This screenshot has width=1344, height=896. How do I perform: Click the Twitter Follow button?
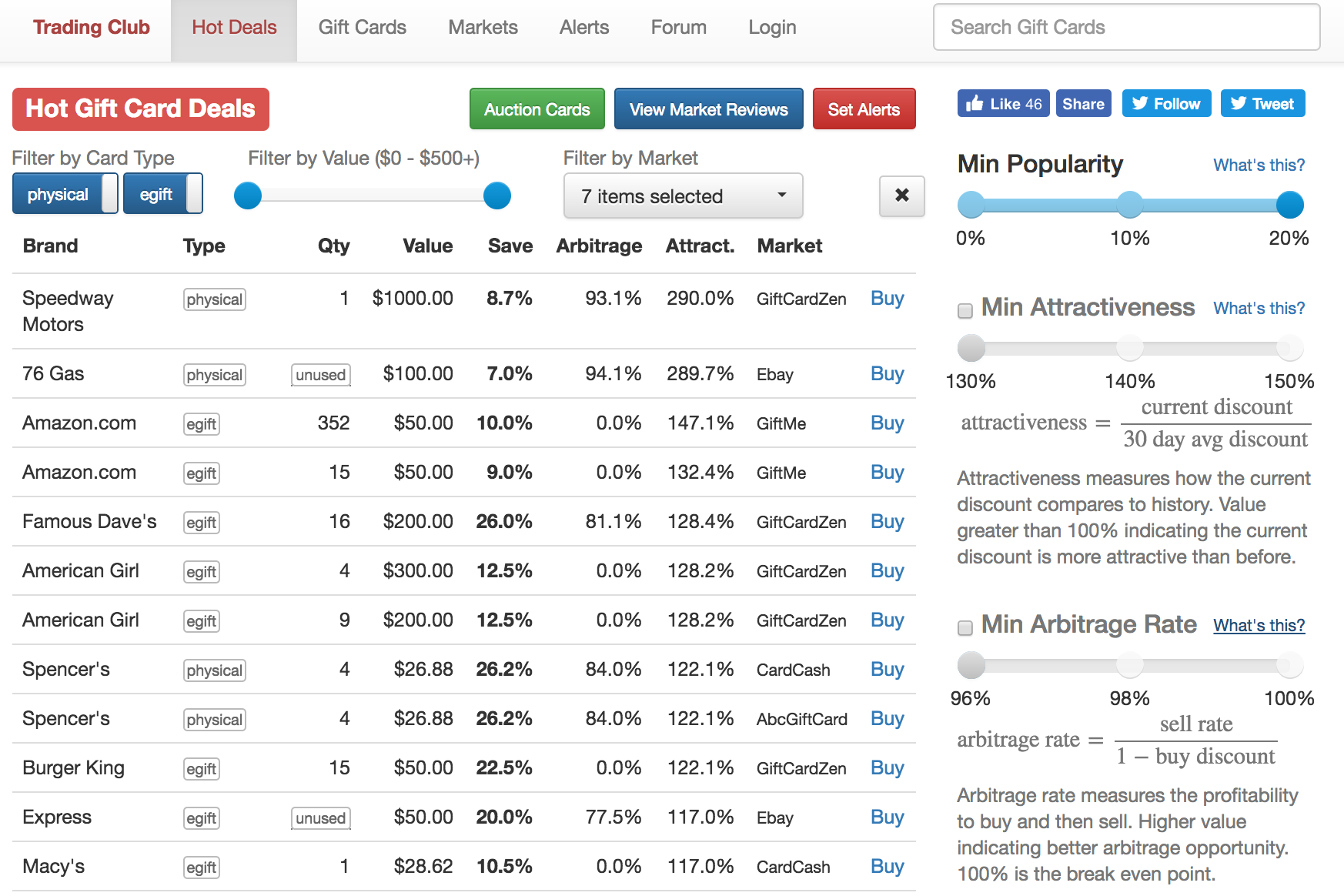(1166, 104)
